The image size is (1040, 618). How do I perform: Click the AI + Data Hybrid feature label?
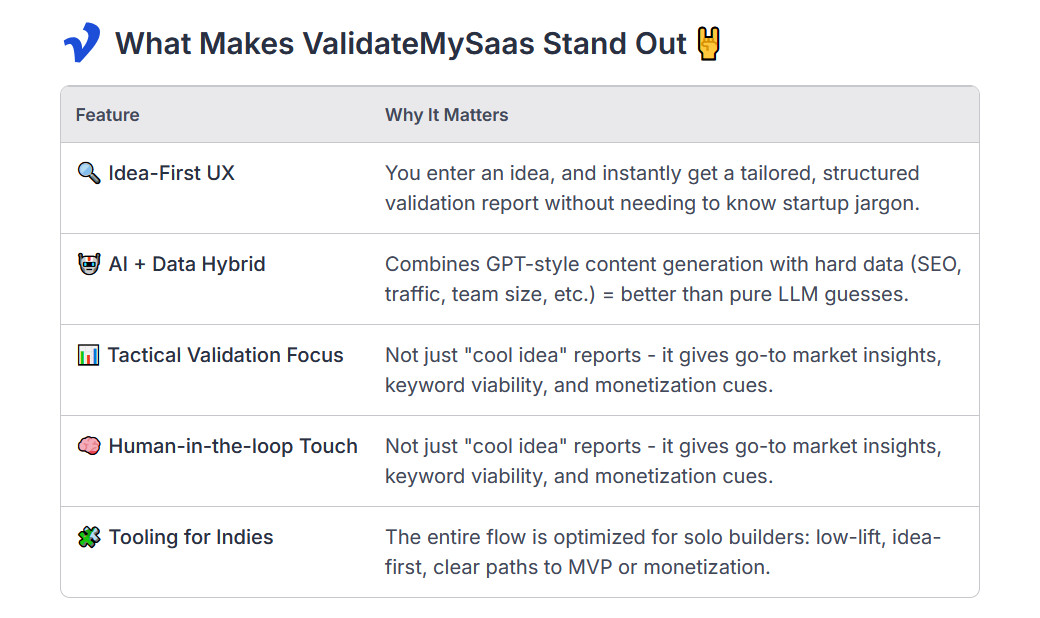[187, 264]
